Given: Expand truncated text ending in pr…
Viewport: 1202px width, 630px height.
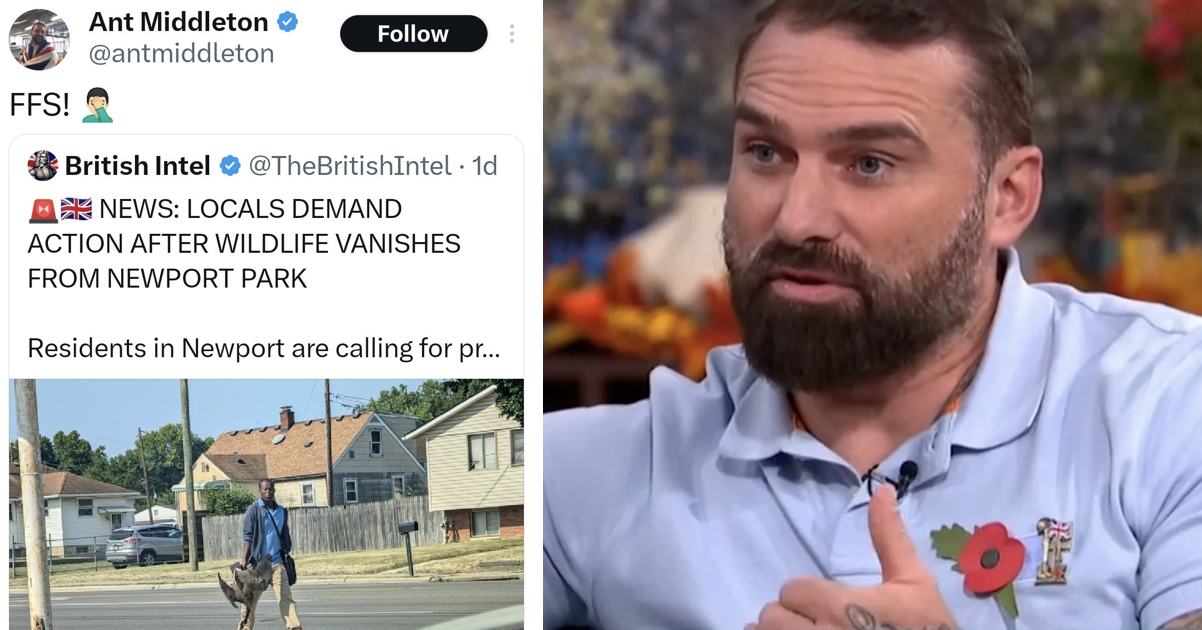Looking at the screenshot, I should 264,348.
